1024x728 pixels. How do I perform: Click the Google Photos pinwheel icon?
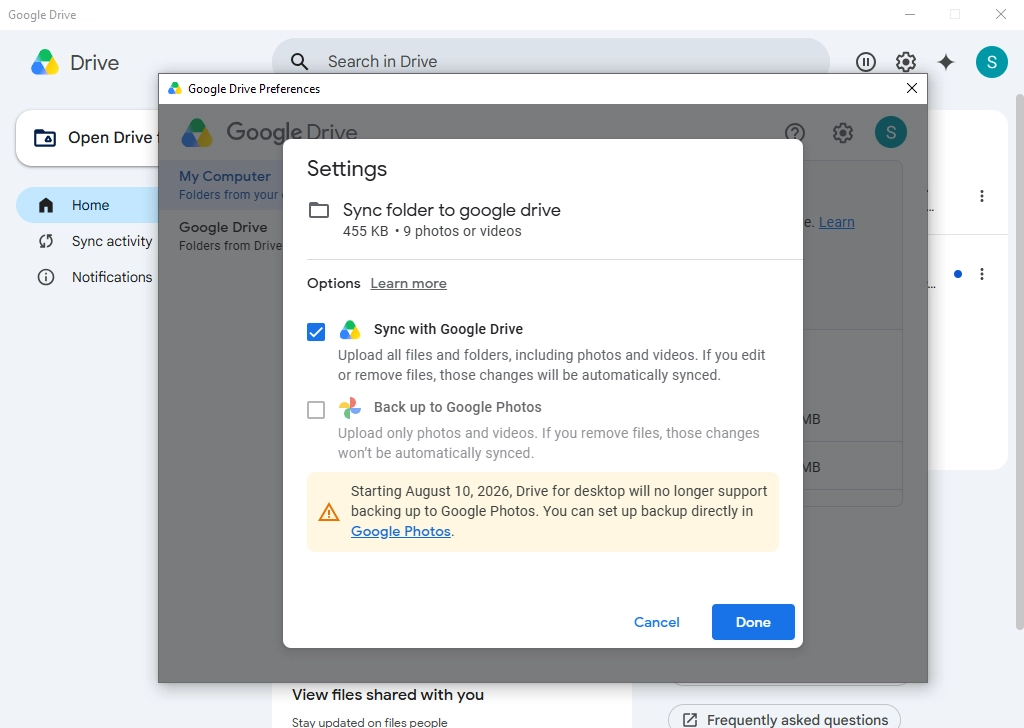tap(350, 407)
